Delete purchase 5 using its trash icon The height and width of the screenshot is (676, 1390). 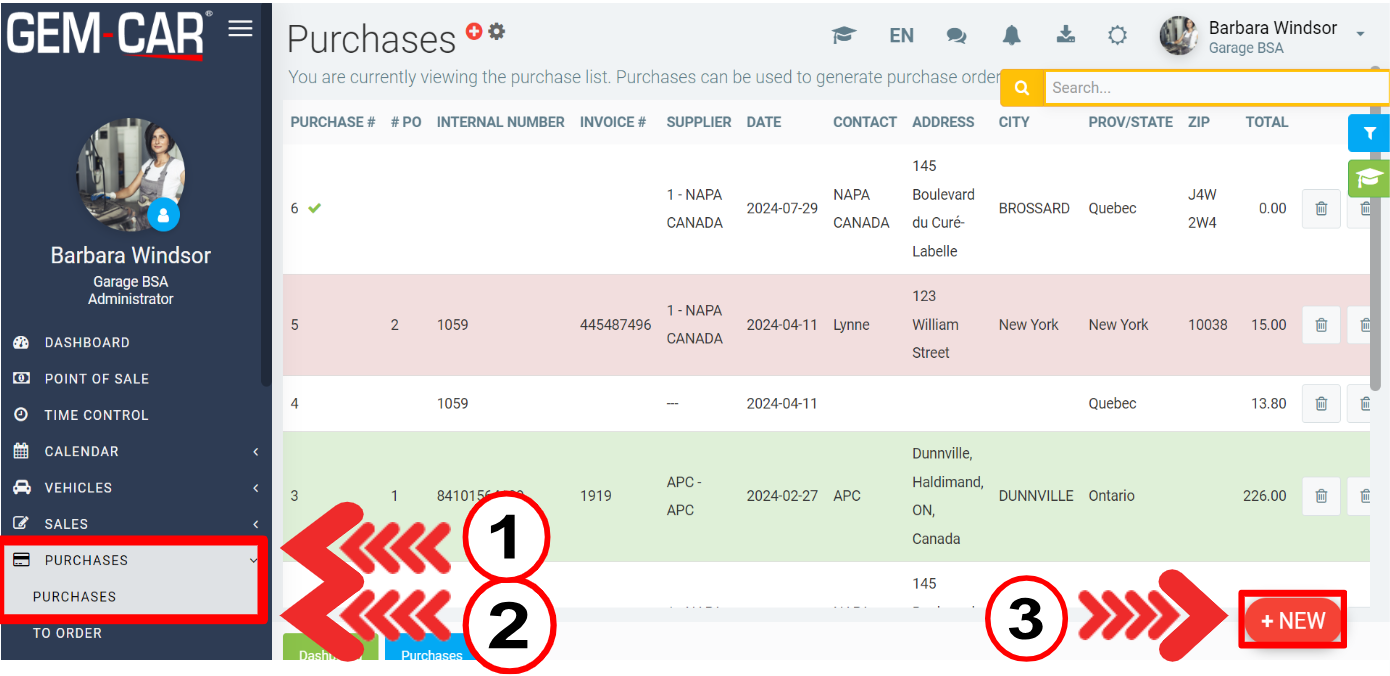point(1320,325)
